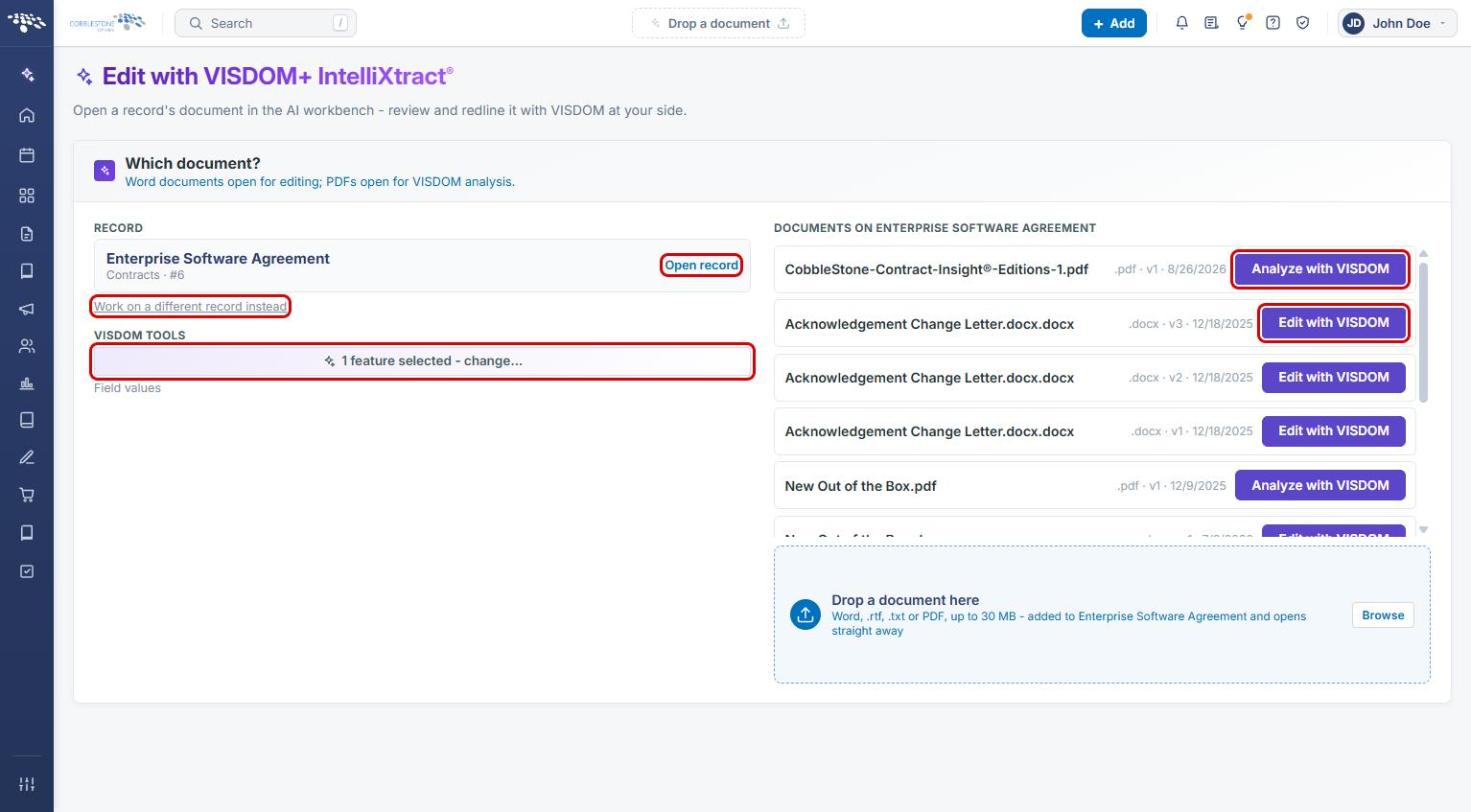Open the VISDOM sparkle icon in the sidebar
1471x812 pixels.
[27, 75]
